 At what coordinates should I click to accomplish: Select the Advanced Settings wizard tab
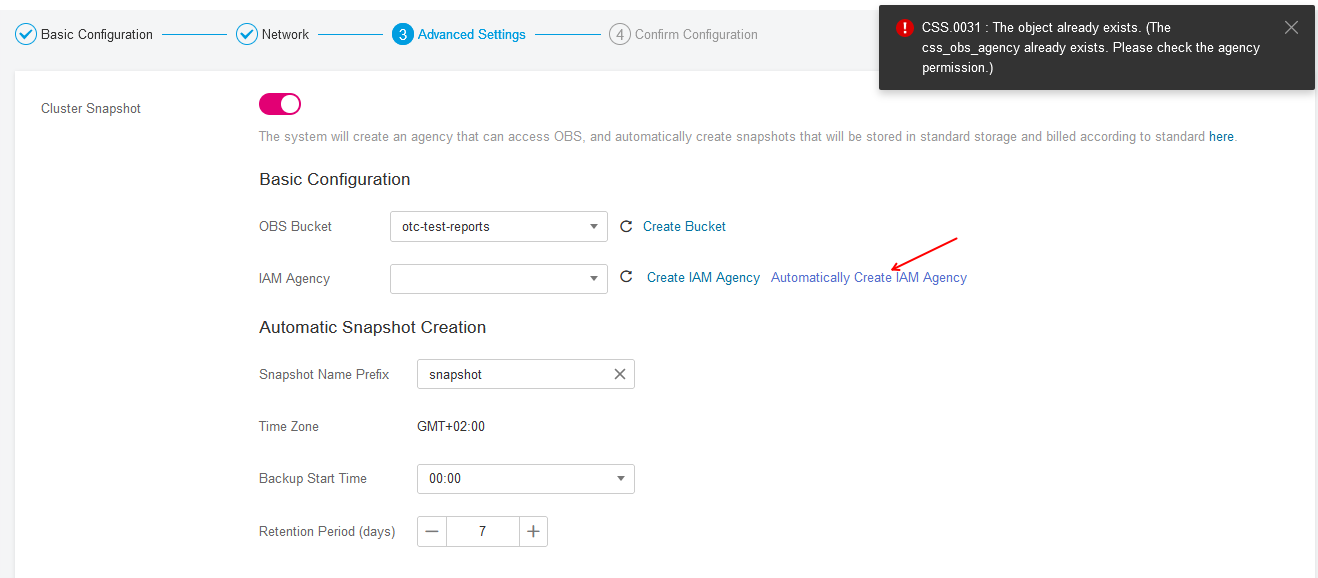pos(467,33)
